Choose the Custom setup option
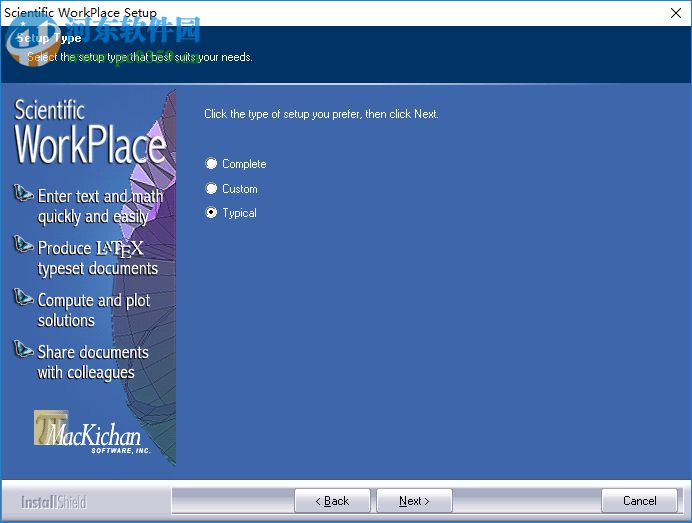Screen dimensions: 692x523 click(211, 188)
